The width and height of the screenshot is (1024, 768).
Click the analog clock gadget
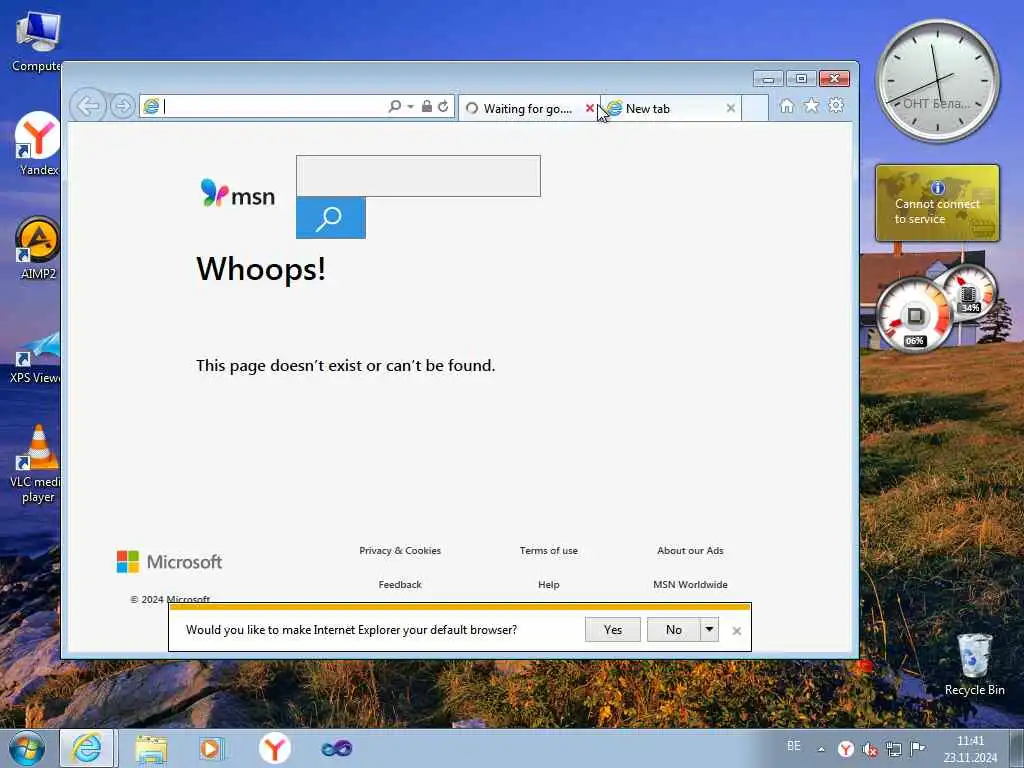(938, 81)
